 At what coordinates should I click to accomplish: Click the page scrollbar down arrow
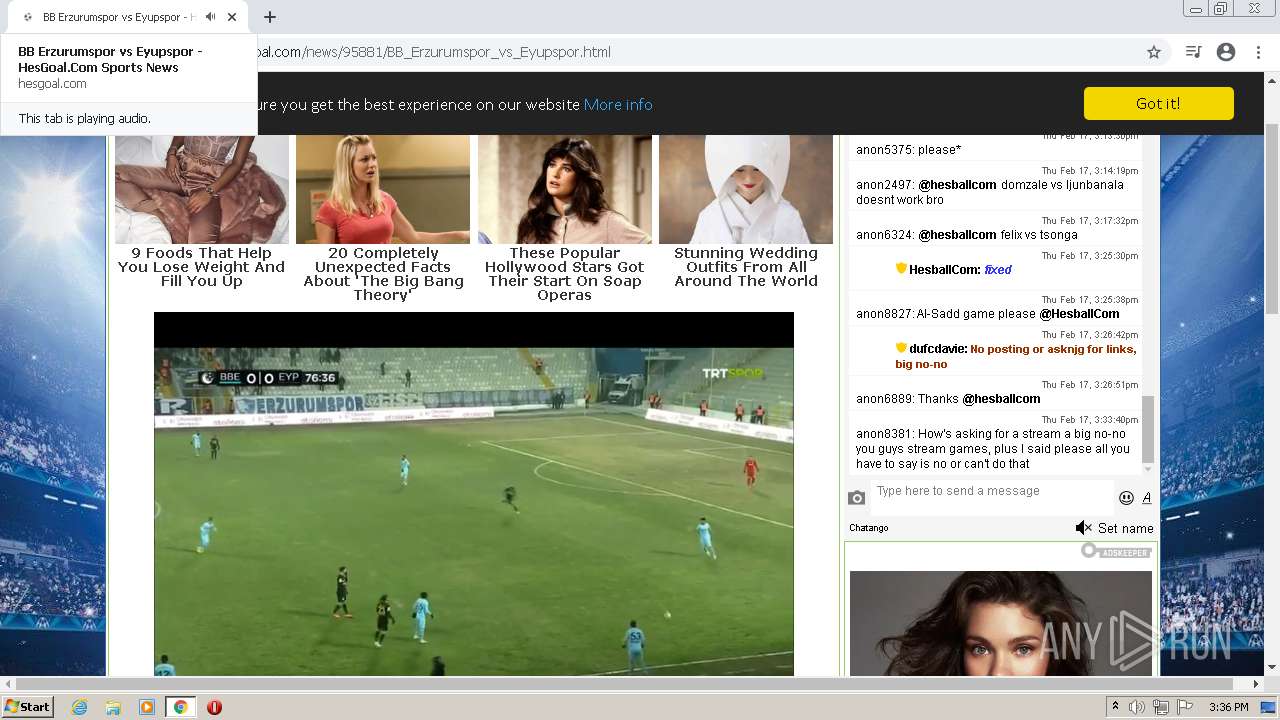click(x=1272, y=667)
